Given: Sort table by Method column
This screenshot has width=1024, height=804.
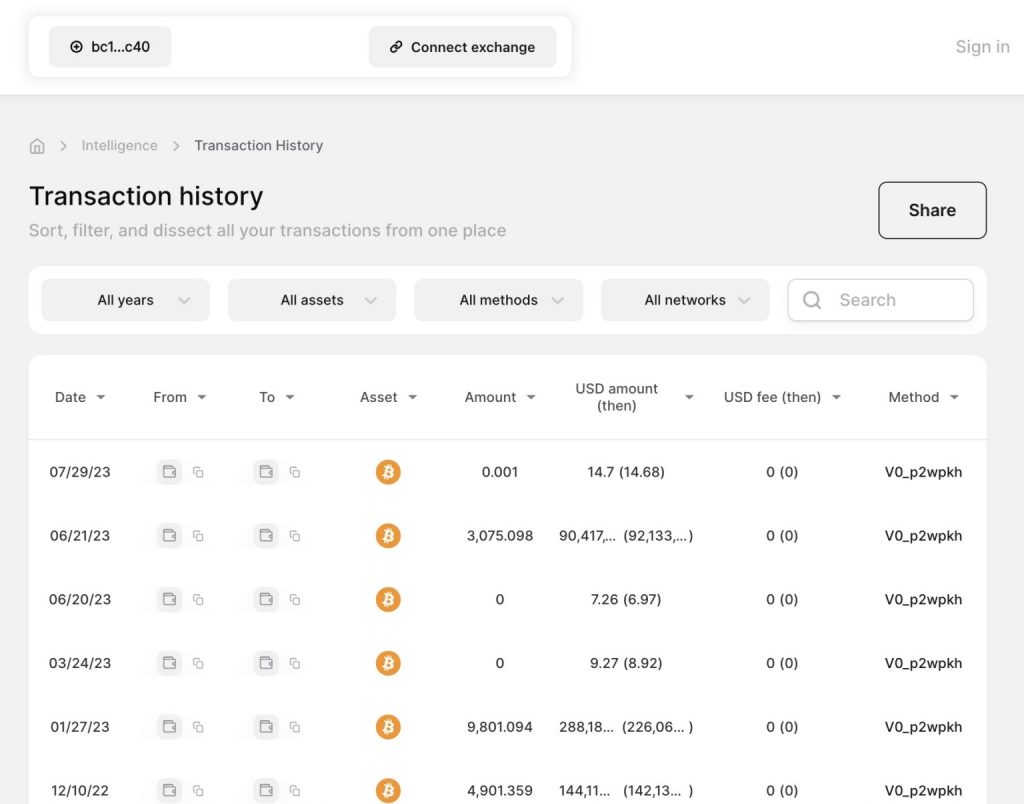Looking at the screenshot, I should point(923,397).
